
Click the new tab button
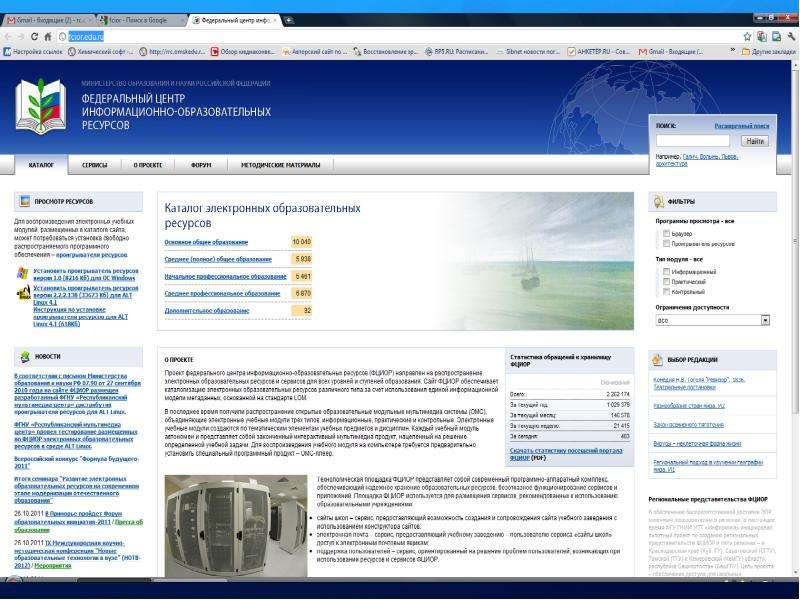coord(289,20)
